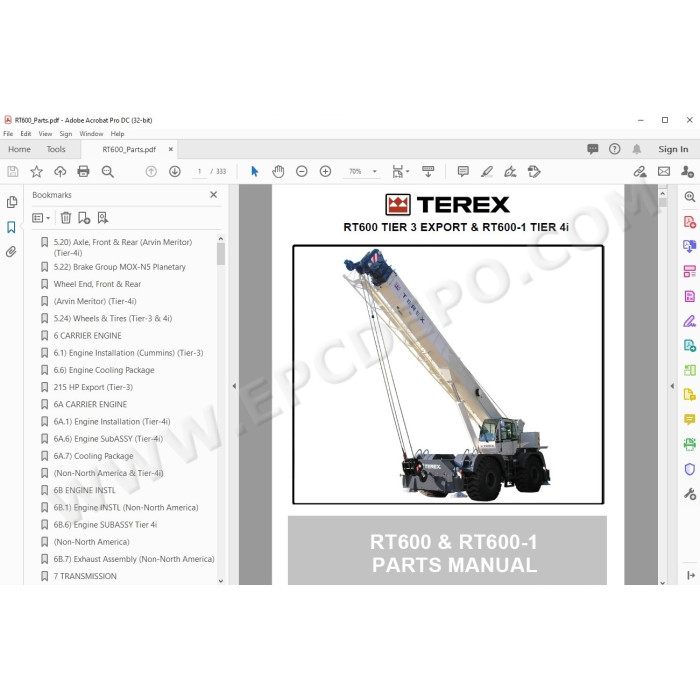Open the help question mark icon
This screenshot has height=700, width=700.
tap(615, 149)
